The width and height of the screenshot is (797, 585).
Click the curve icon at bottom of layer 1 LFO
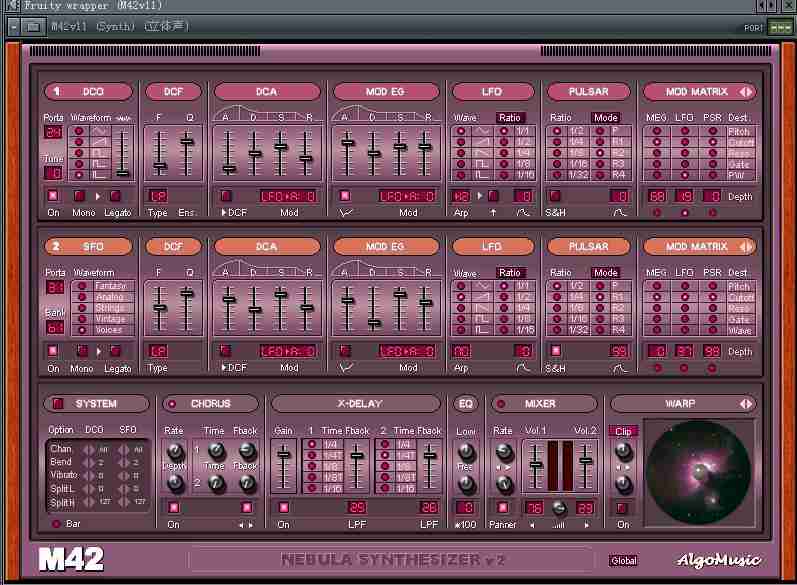[523, 212]
